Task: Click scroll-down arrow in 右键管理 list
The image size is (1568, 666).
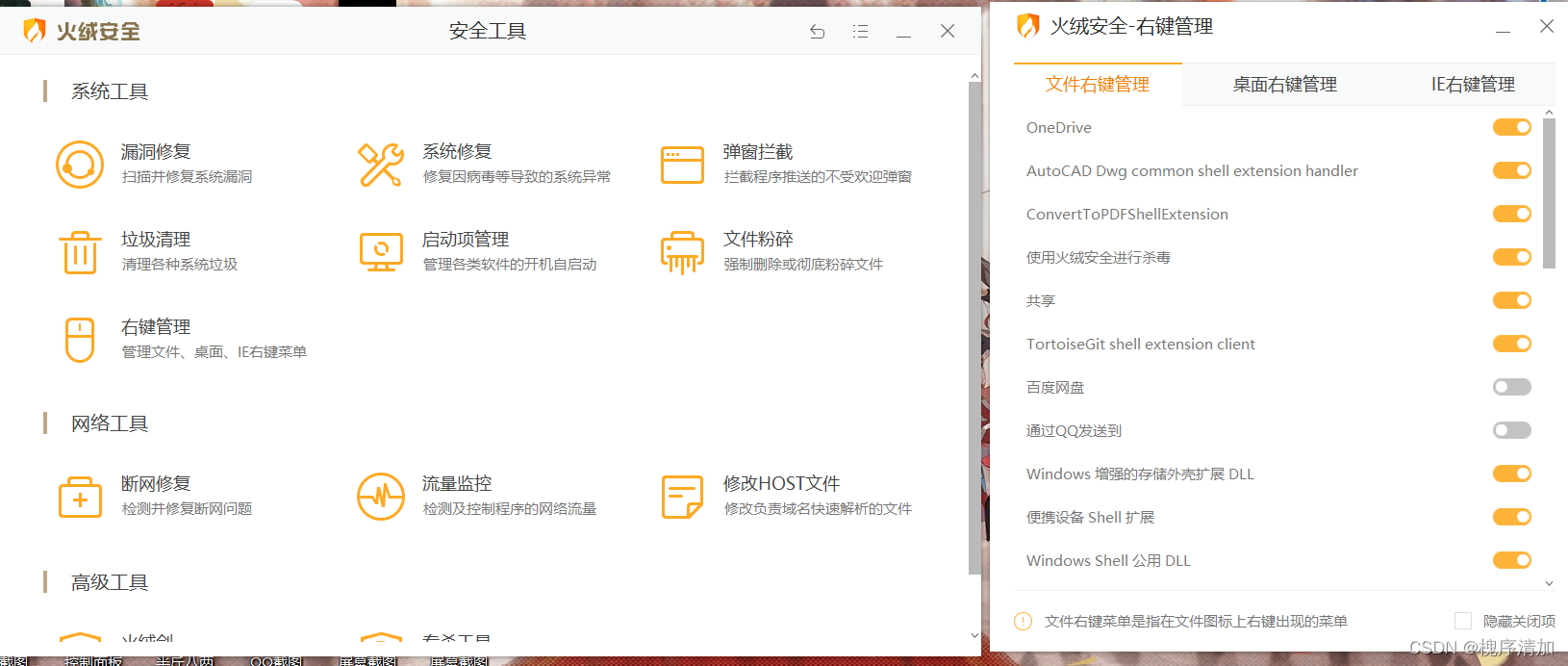Action: click(x=1549, y=583)
